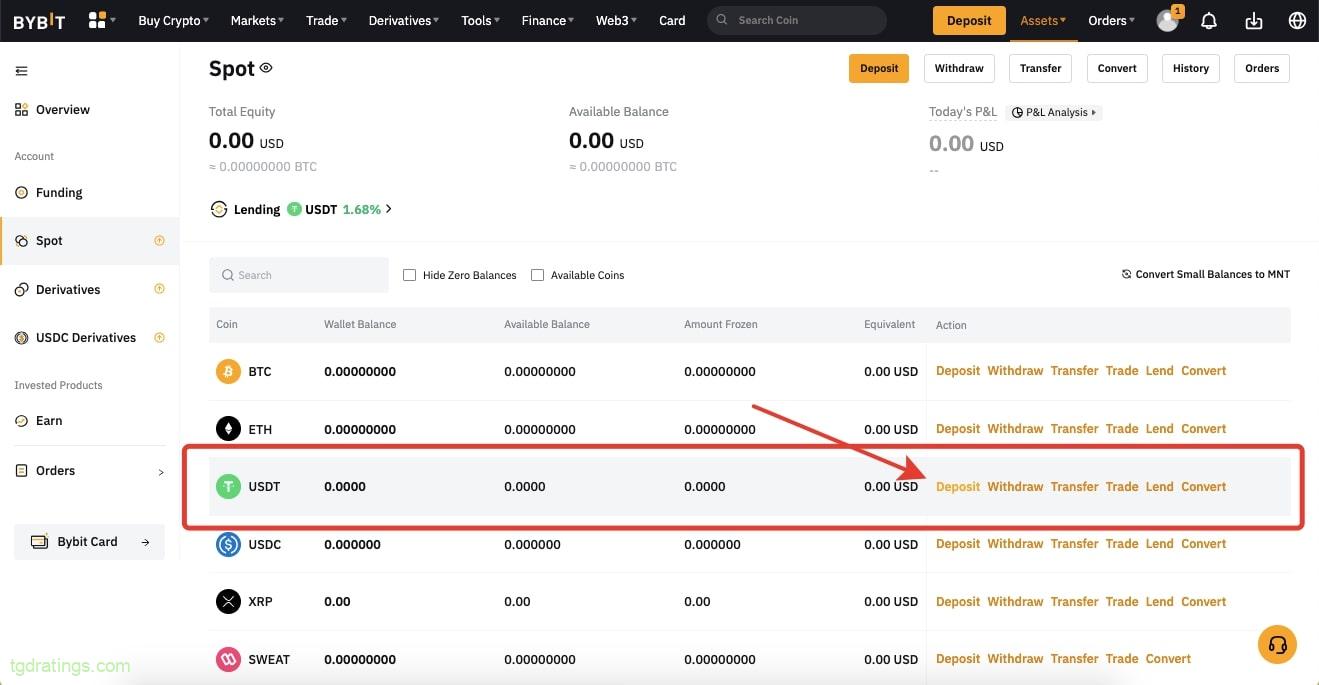Open the Orders button near page header
Image resolution: width=1319 pixels, height=685 pixels.
[1262, 68]
